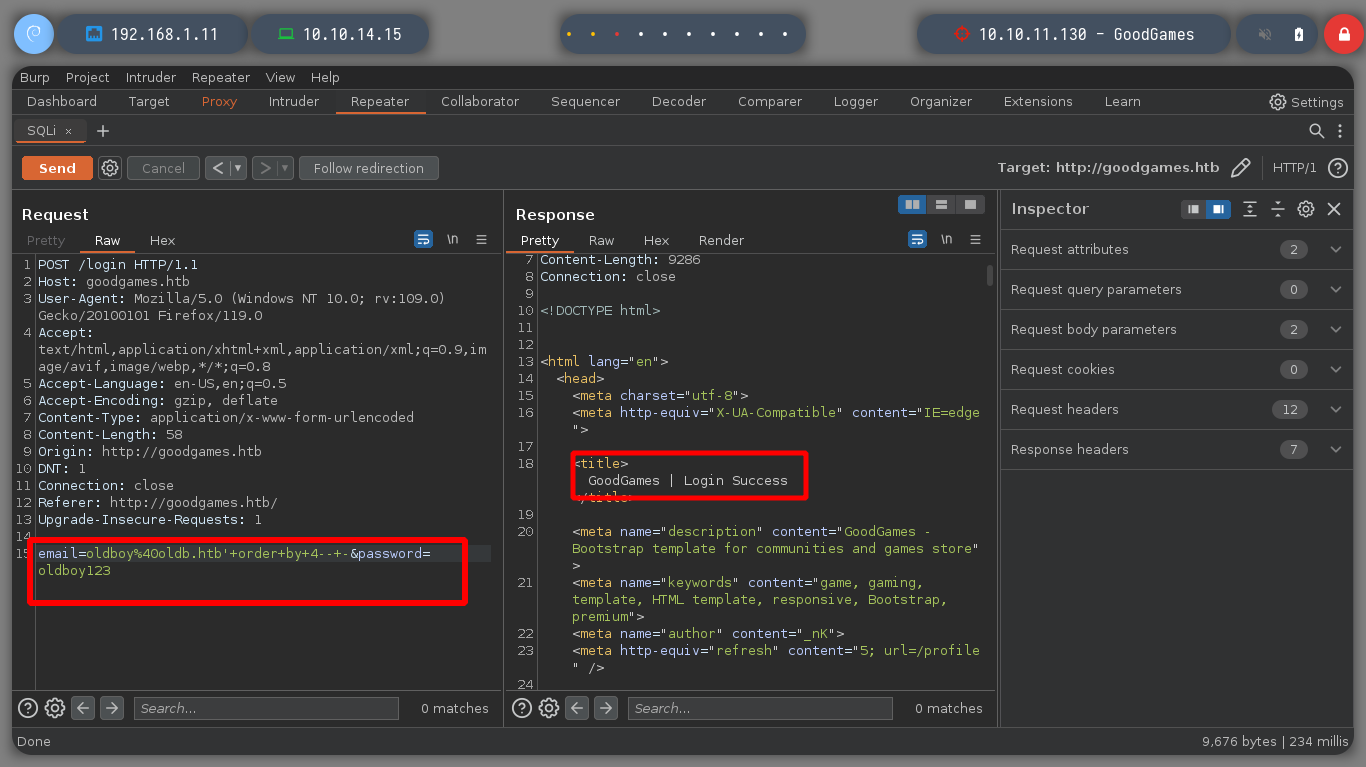This screenshot has height=767, width=1366.
Task: Open back-history dropdown arrow
Action: [x=239, y=168]
